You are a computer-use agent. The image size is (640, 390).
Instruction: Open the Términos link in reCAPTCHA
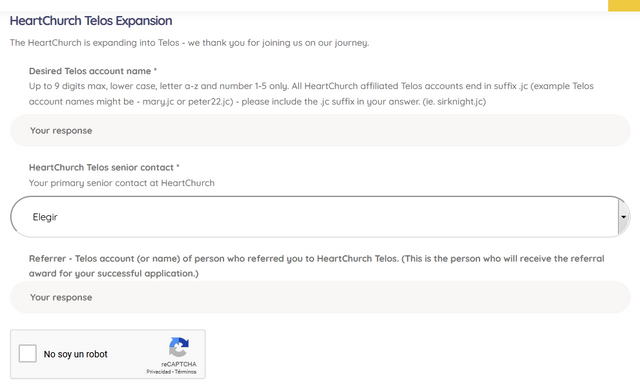click(185, 372)
